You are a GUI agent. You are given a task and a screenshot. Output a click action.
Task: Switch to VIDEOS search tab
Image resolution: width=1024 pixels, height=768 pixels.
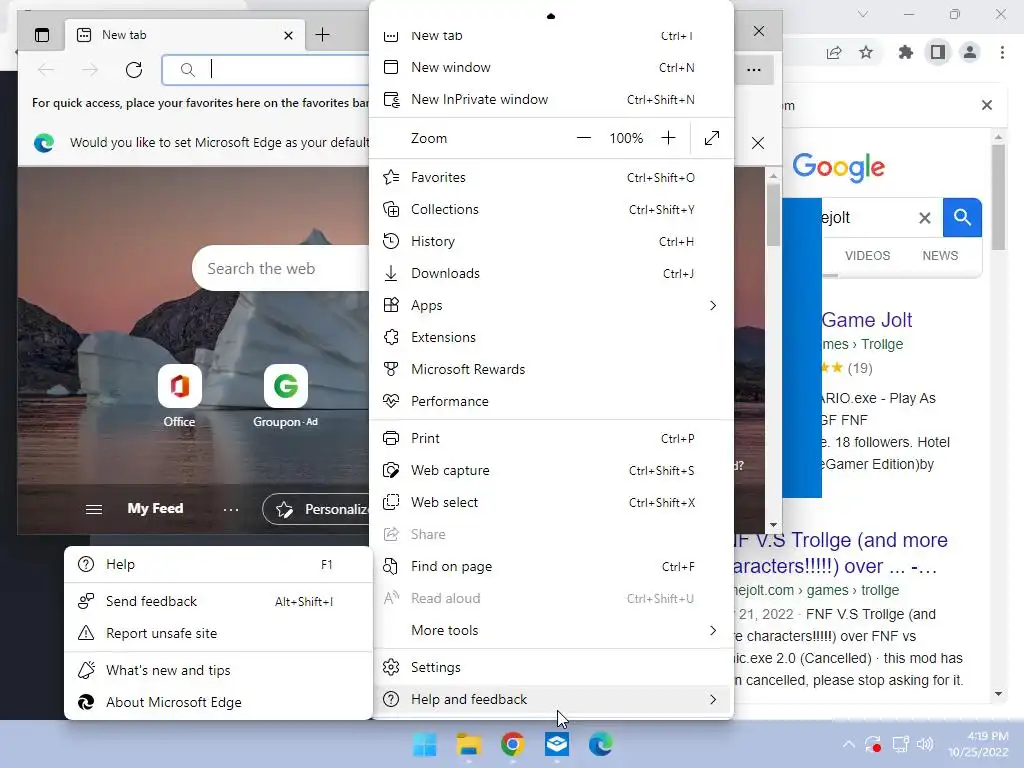point(867,256)
